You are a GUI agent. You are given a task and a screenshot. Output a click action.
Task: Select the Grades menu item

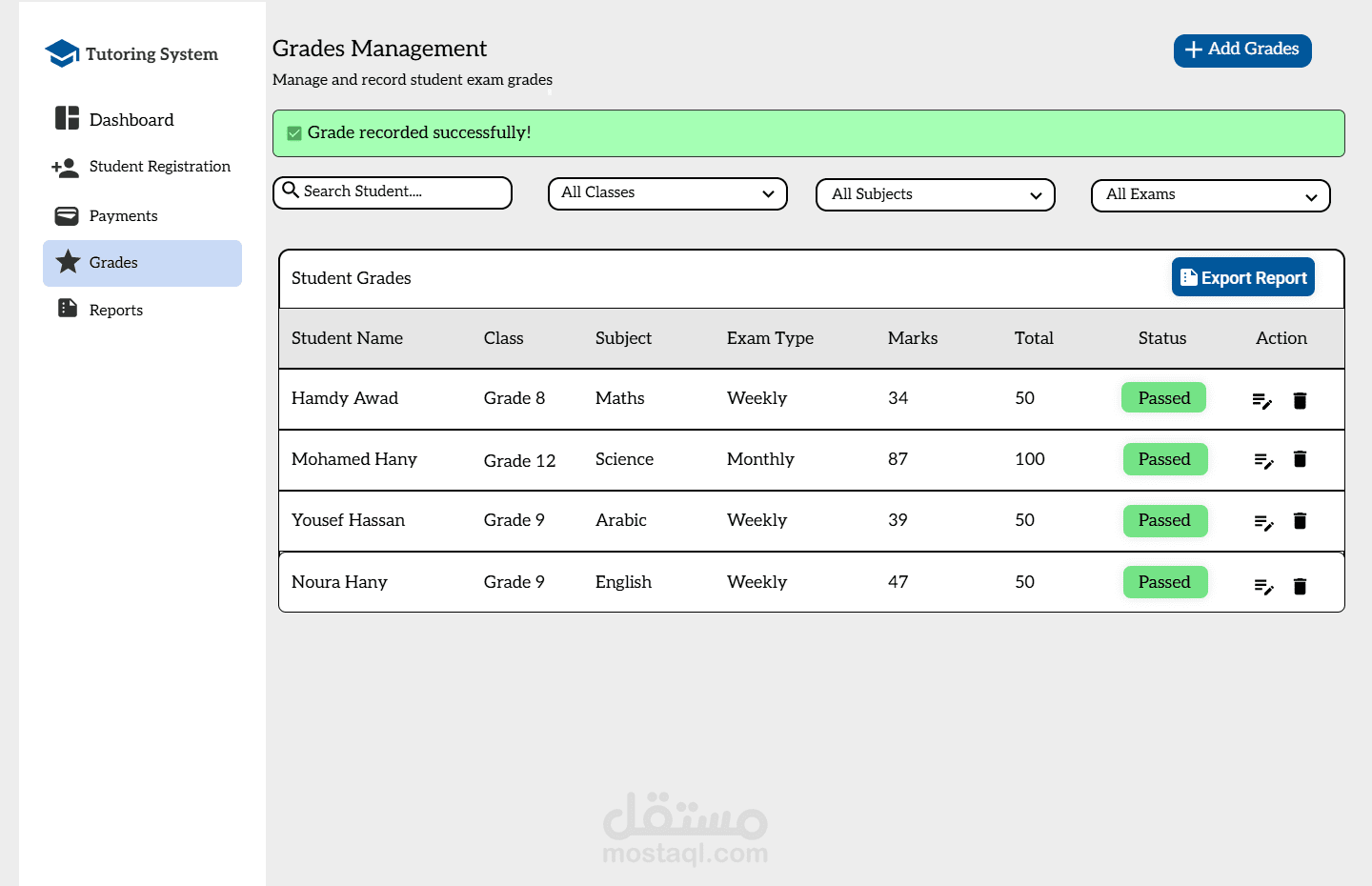142,263
